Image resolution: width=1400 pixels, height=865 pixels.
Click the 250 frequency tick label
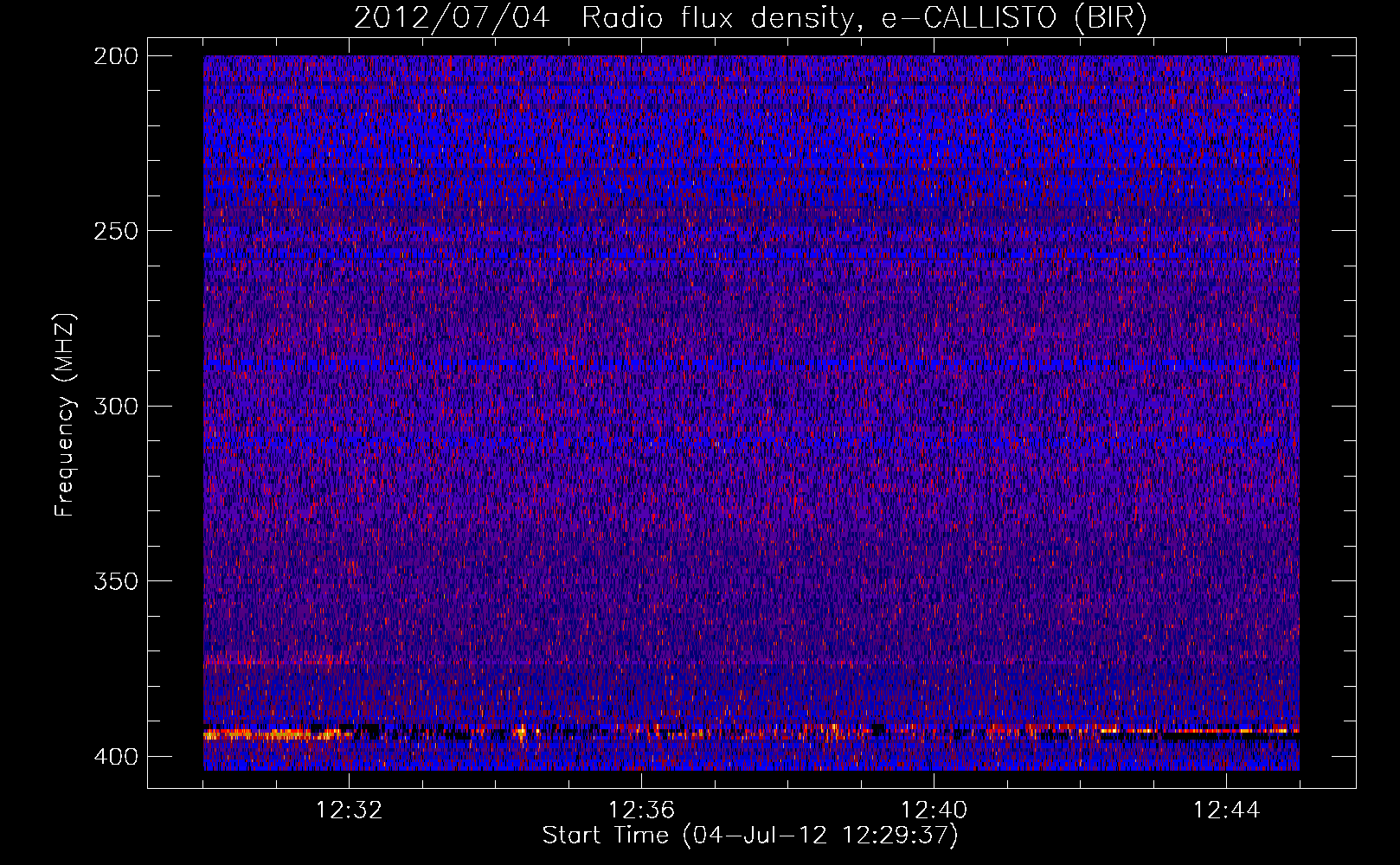[x=115, y=231]
